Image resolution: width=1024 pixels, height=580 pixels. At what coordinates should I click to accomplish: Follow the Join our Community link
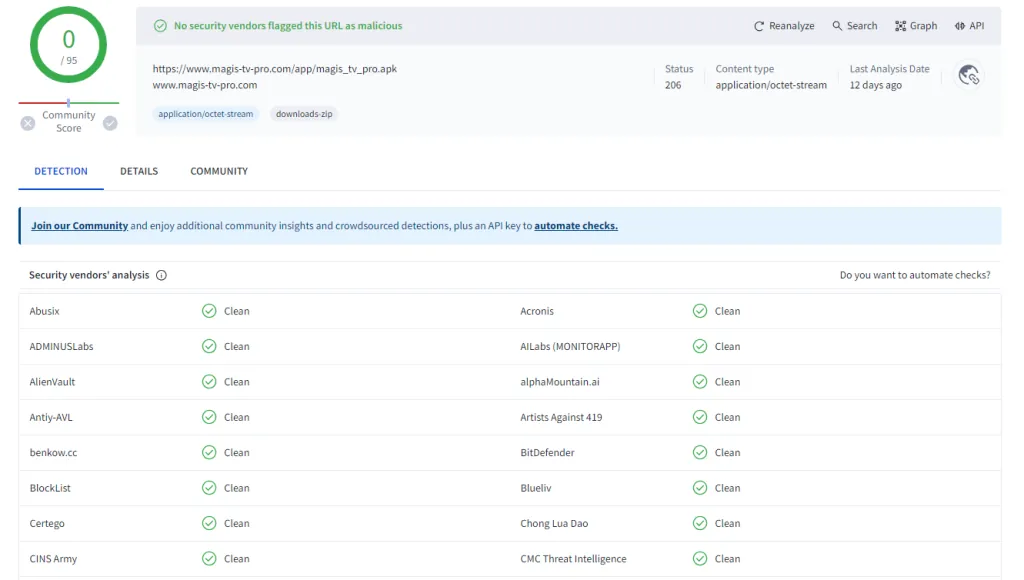pyautogui.click(x=80, y=226)
